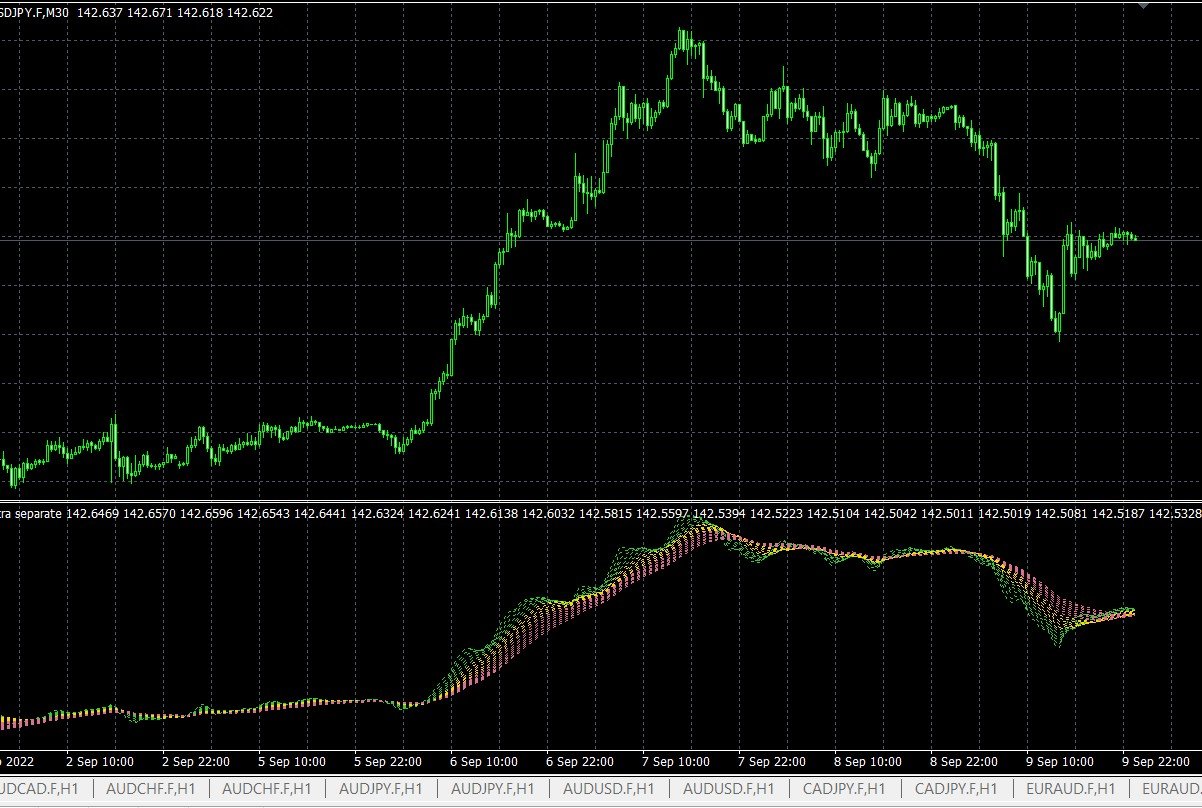Click the '2 Sep 10:00' time axis label
This screenshot has width=1202, height=808.
100,761
